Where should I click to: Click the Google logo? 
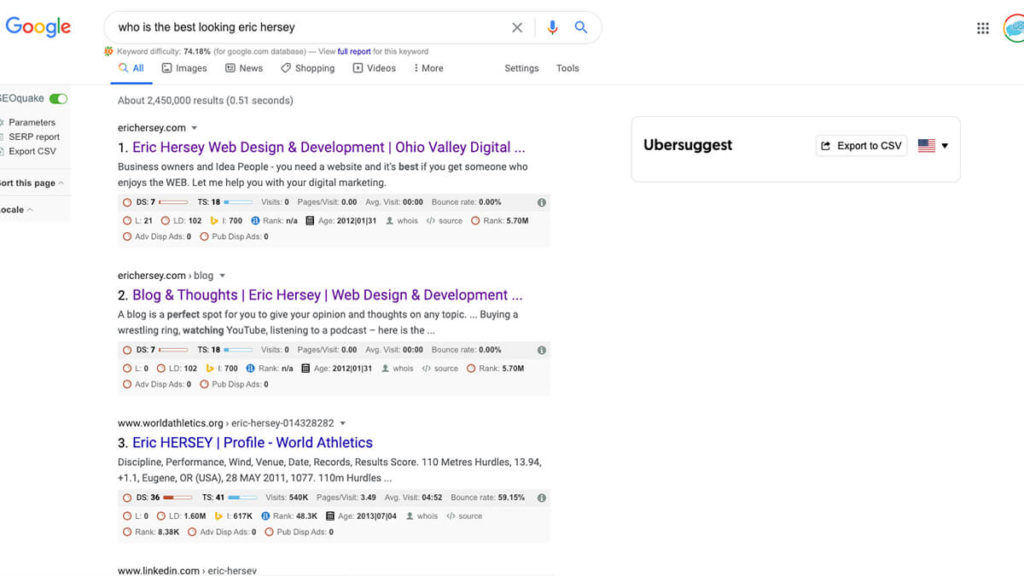click(x=38, y=27)
